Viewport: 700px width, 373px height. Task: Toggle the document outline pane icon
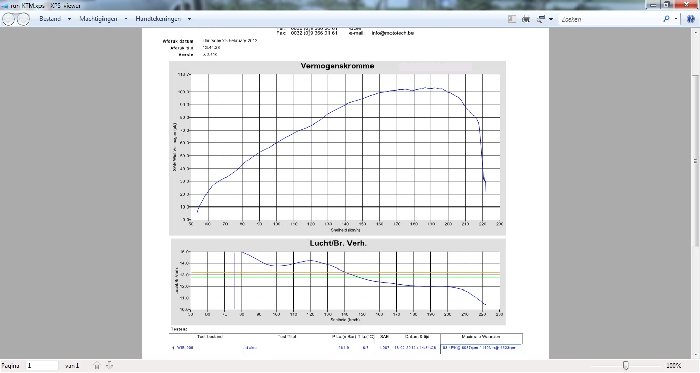[x=512, y=19]
